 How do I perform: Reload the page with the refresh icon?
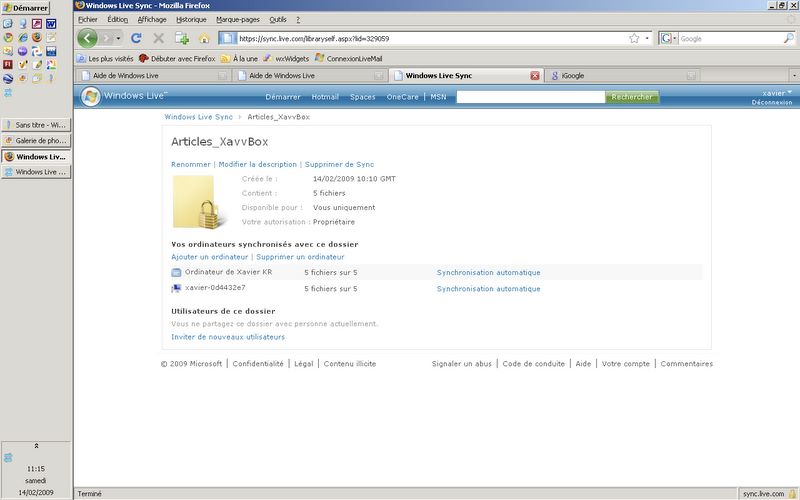click(x=136, y=38)
